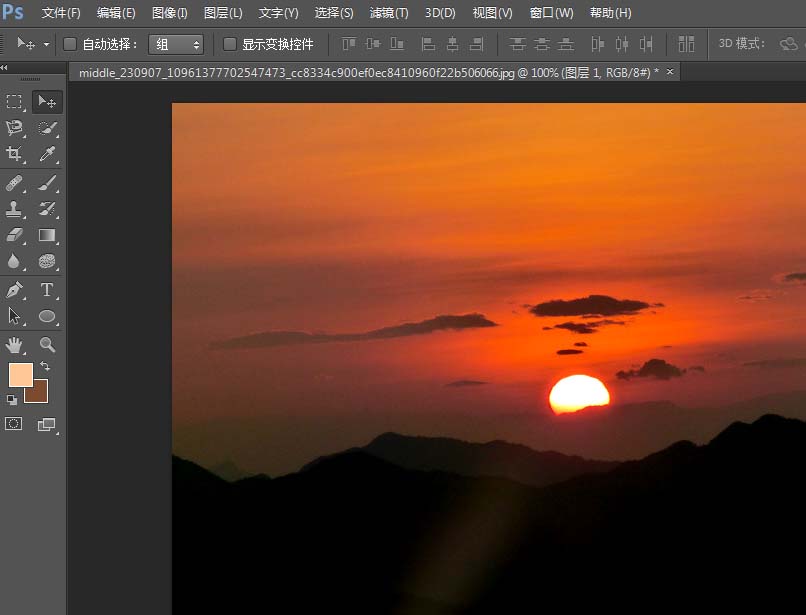
Task: Toggle Quick Mask mode
Action: click(x=15, y=423)
